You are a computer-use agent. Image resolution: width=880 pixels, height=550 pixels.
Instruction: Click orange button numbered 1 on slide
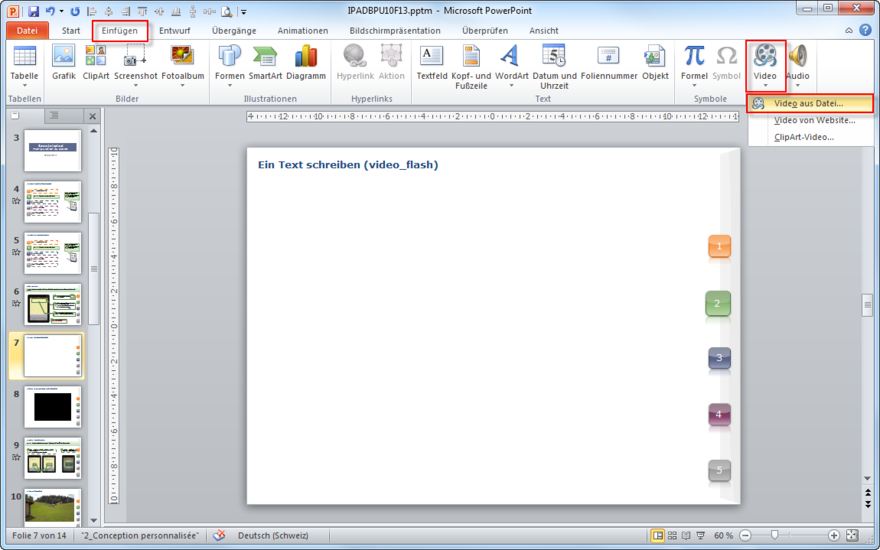click(719, 246)
